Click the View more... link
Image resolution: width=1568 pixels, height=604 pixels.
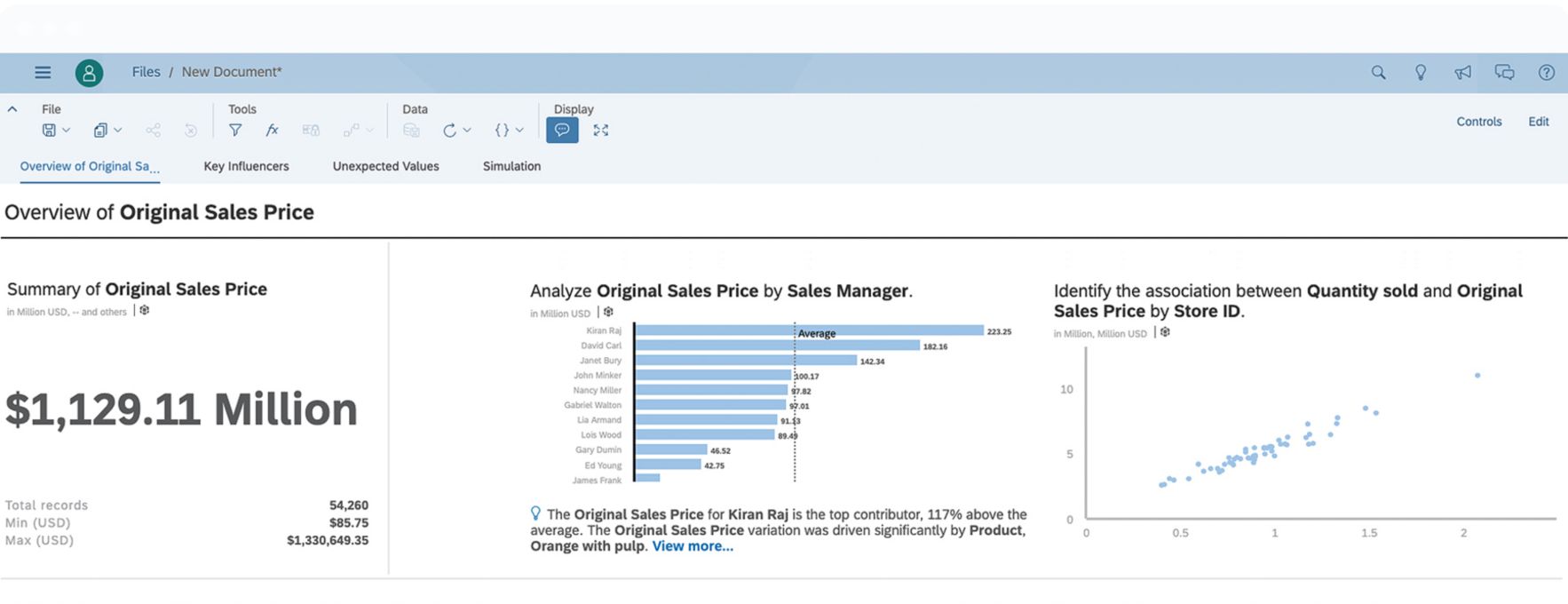tap(693, 546)
